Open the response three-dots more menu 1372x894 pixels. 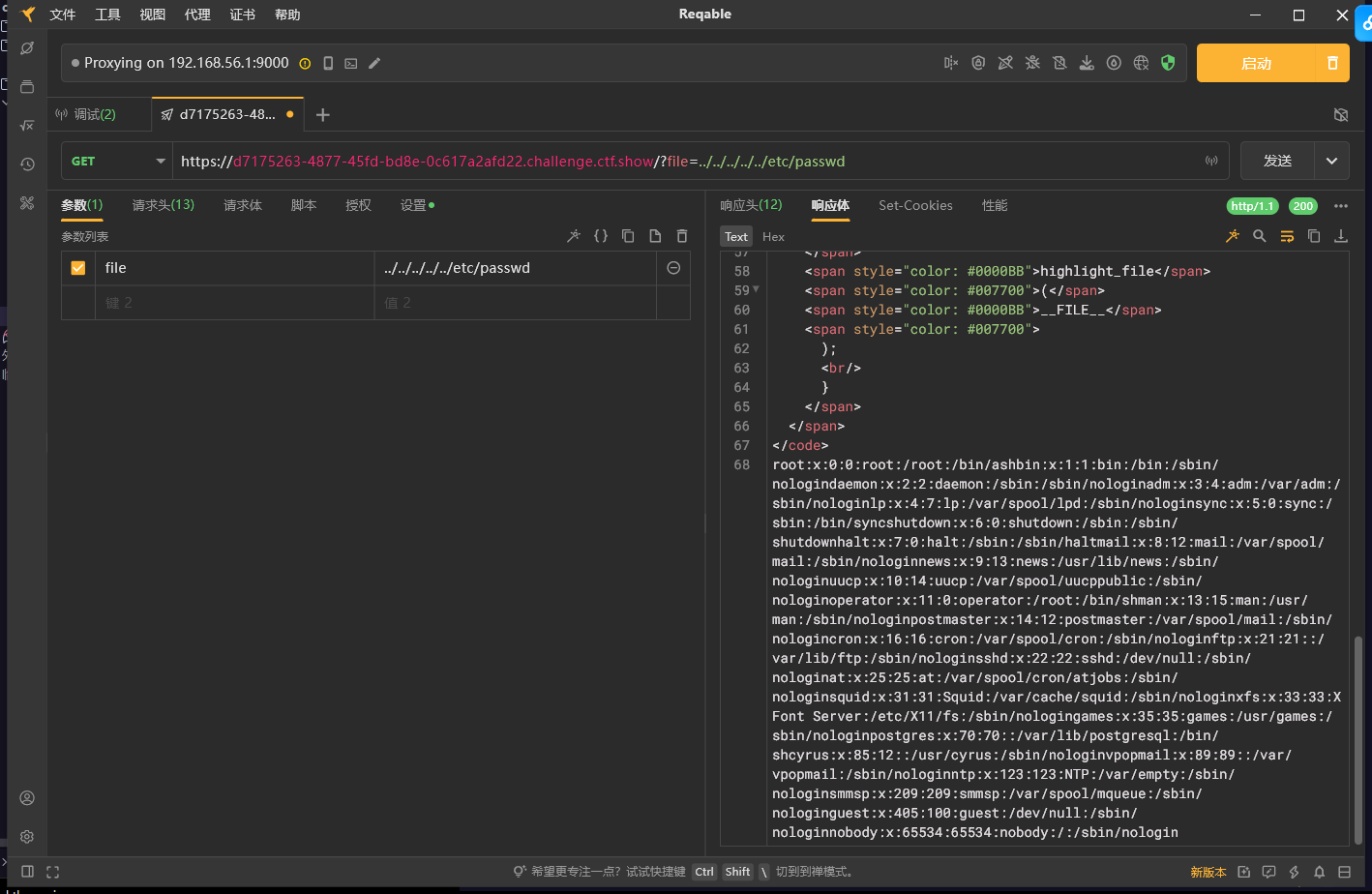coord(1341,205)
